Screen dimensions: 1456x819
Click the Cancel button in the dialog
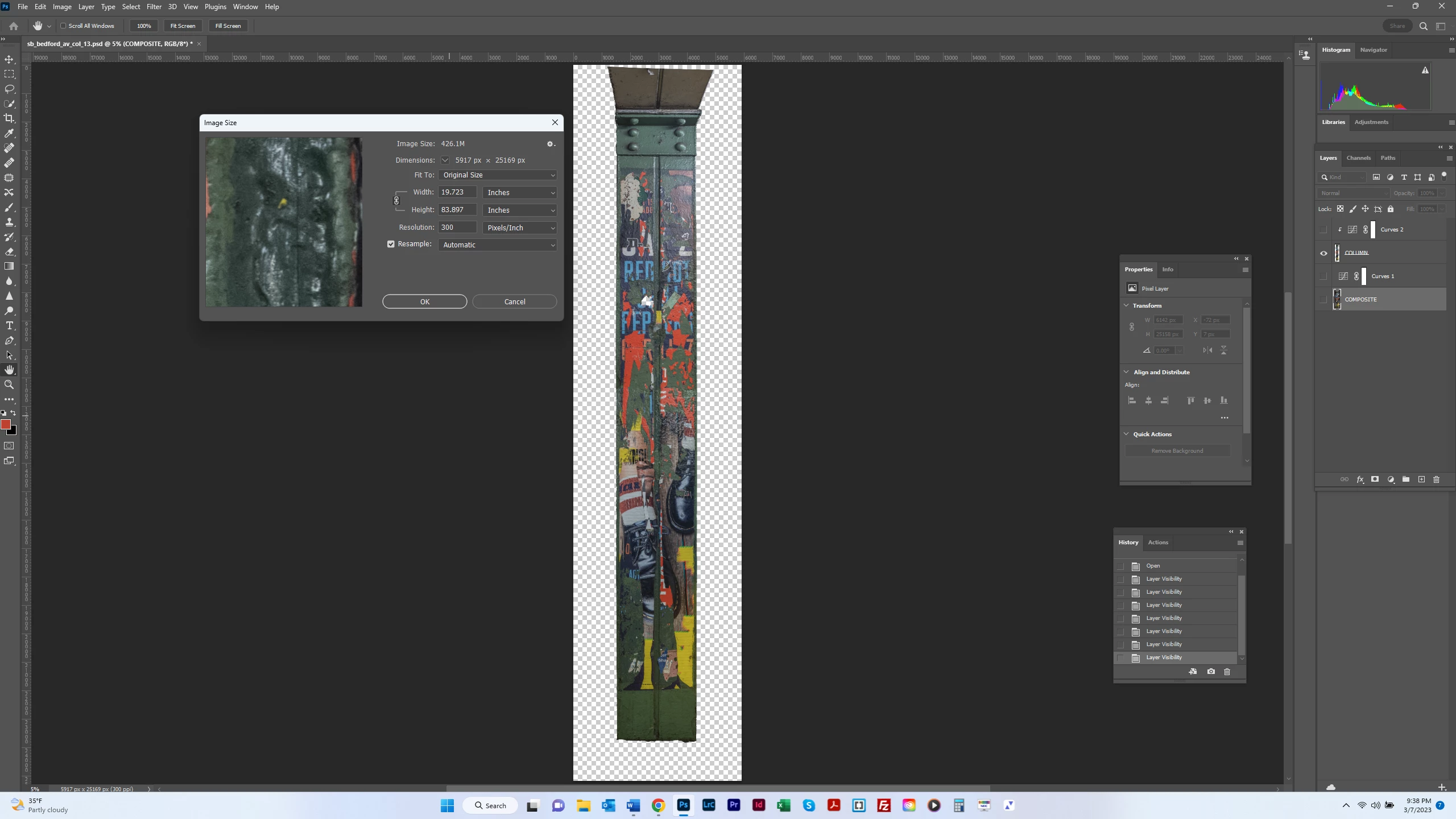[x=514, y=301]
